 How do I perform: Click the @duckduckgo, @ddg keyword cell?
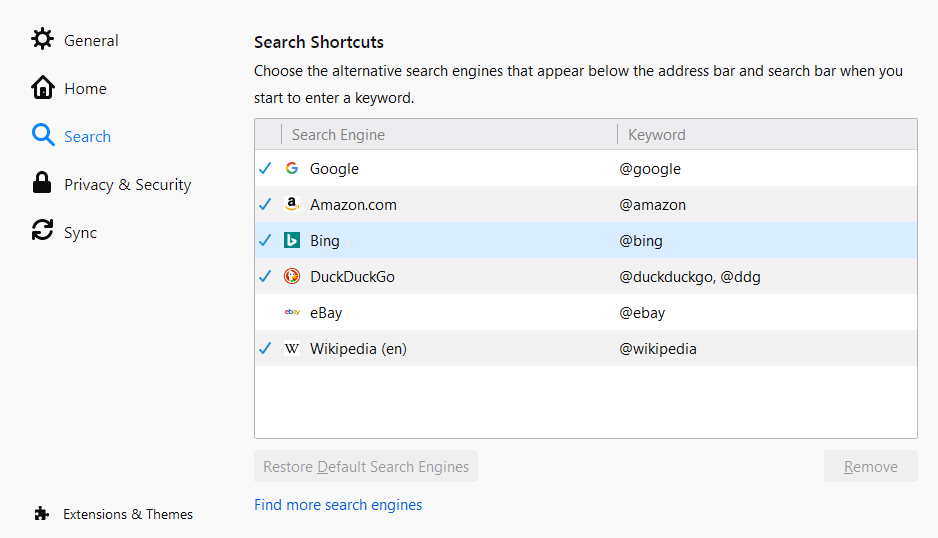pyautogui.click(x=690, y=276)
